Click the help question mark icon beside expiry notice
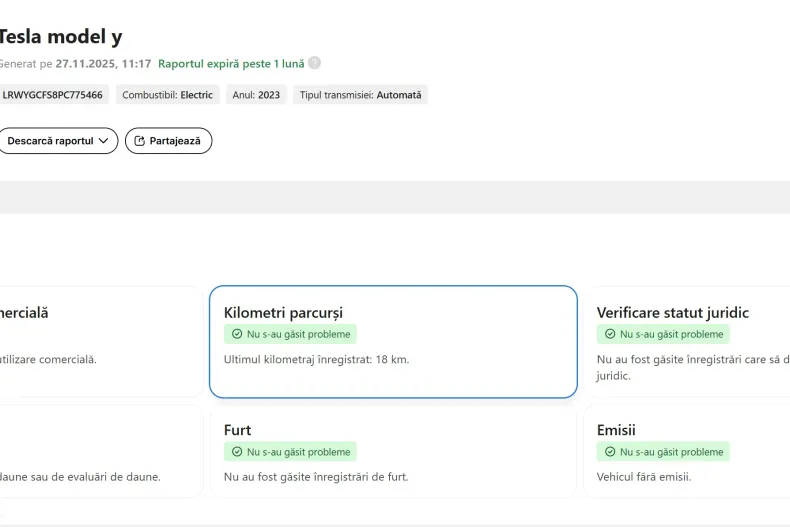 [315, 63]
